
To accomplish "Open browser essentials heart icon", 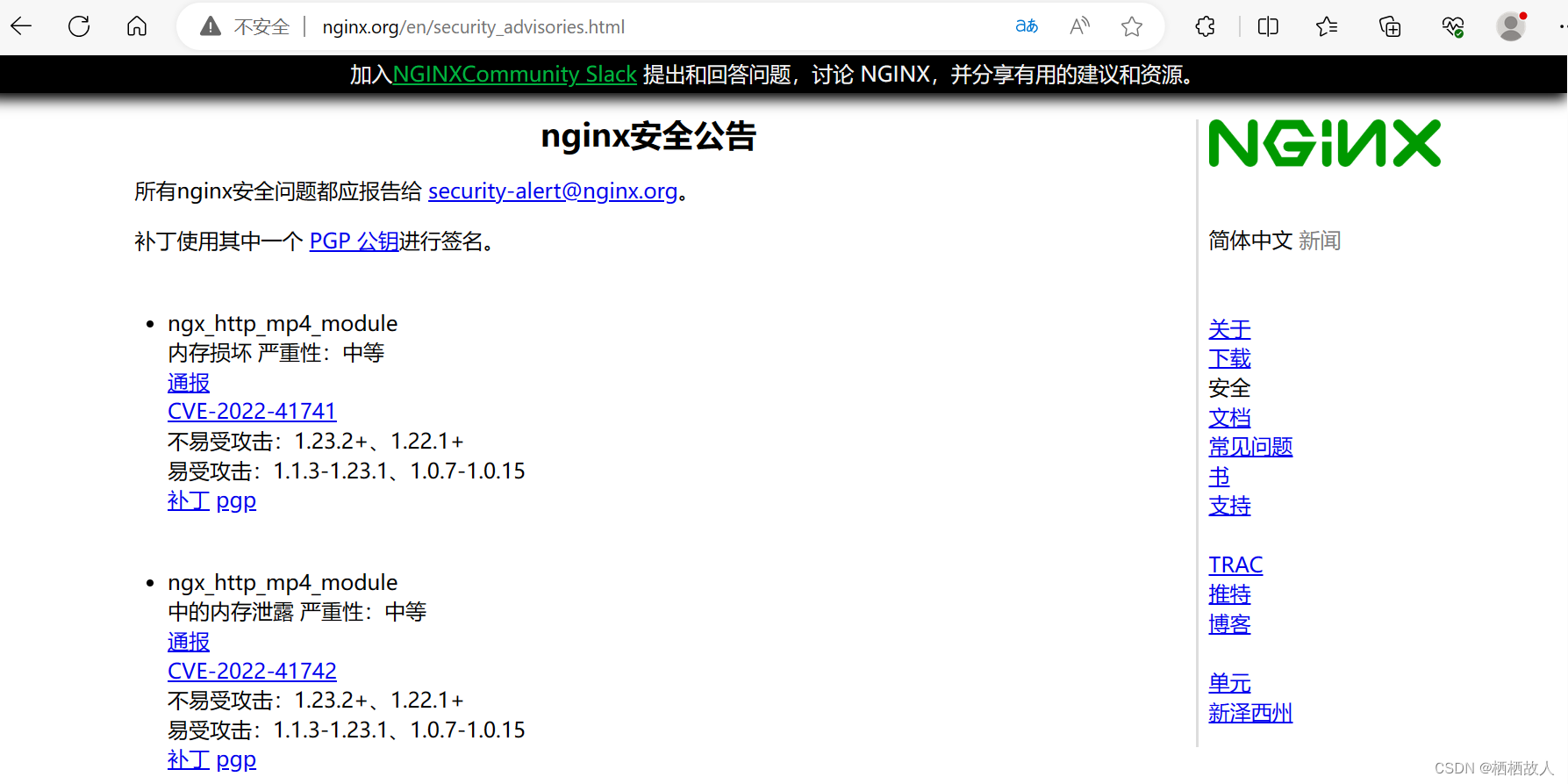I will (x=1453, y=26).
